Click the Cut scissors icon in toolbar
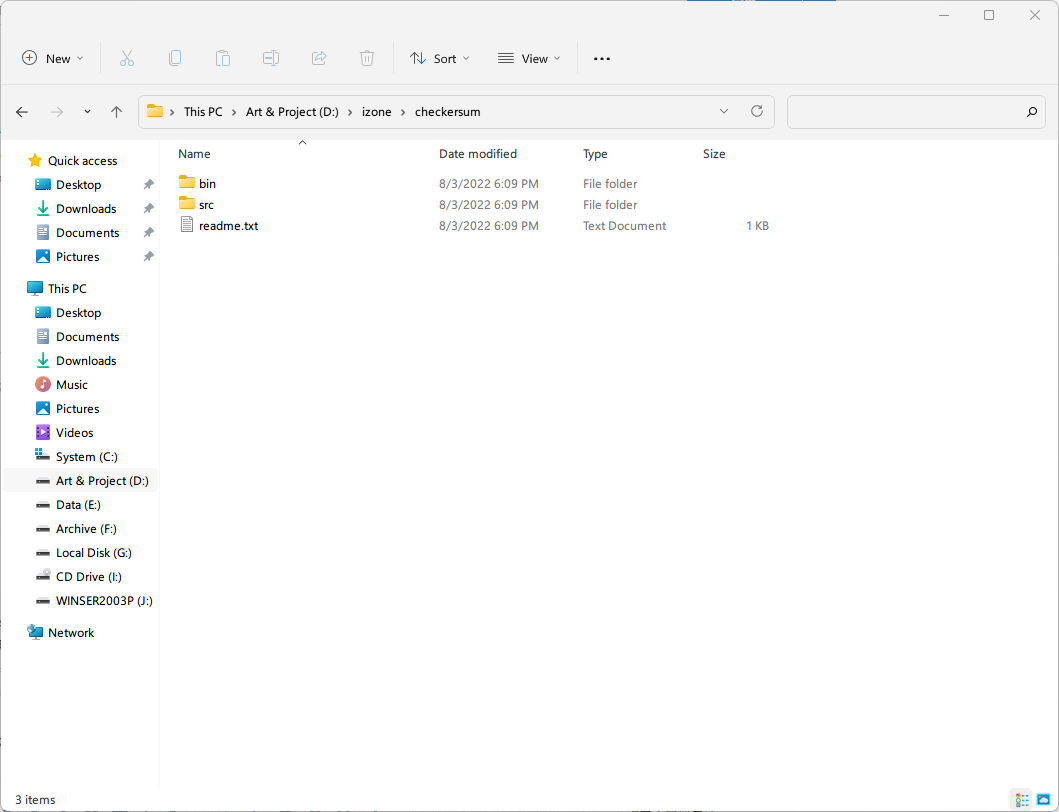The height and width of the screenshot is (812, 1059). tap(127, 59)
